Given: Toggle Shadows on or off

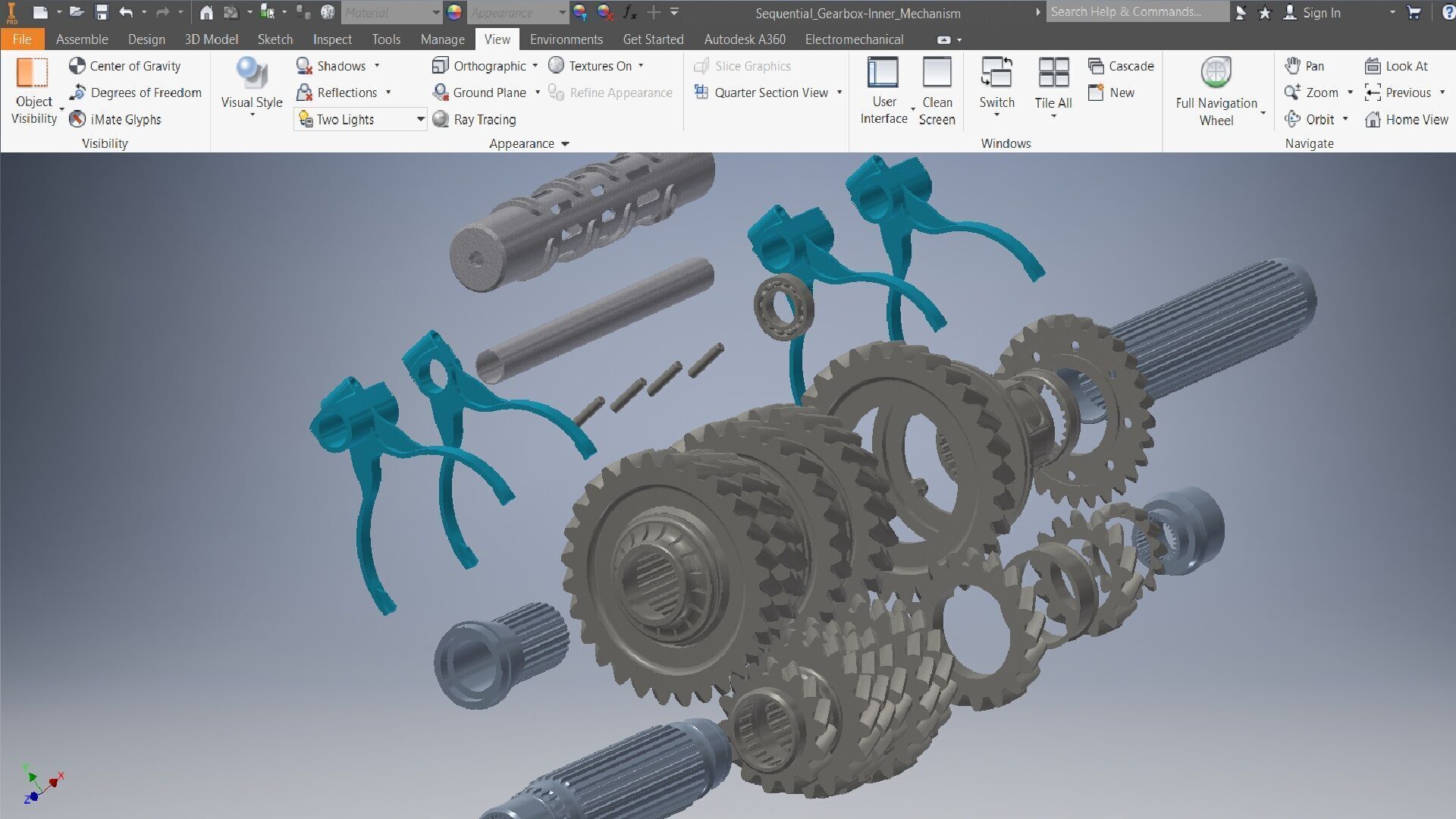Looking at the screenshot, I should pos(331,66).
